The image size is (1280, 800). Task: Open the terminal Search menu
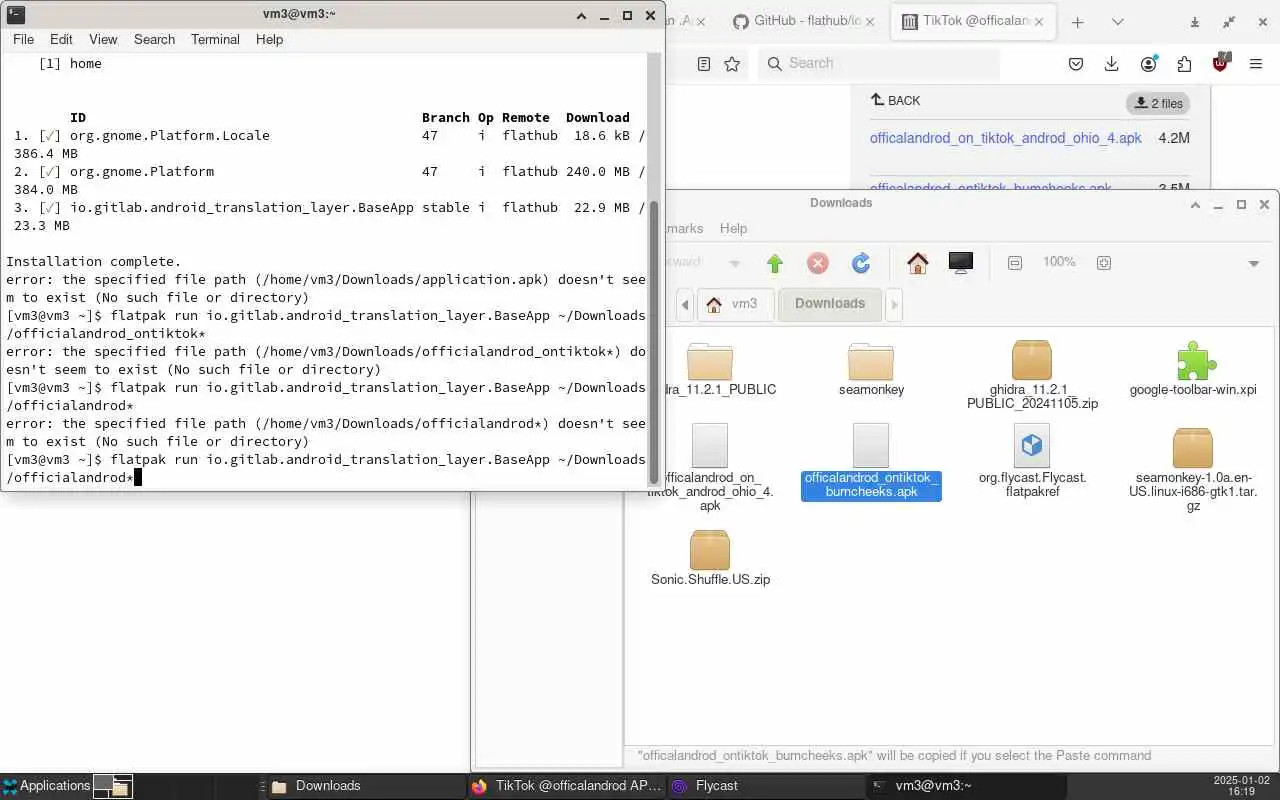click(154, 39)
